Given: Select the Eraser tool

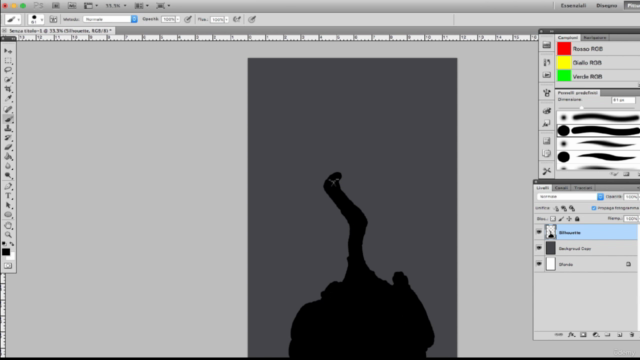Looking at the screenshot, I should coord(8,147).
